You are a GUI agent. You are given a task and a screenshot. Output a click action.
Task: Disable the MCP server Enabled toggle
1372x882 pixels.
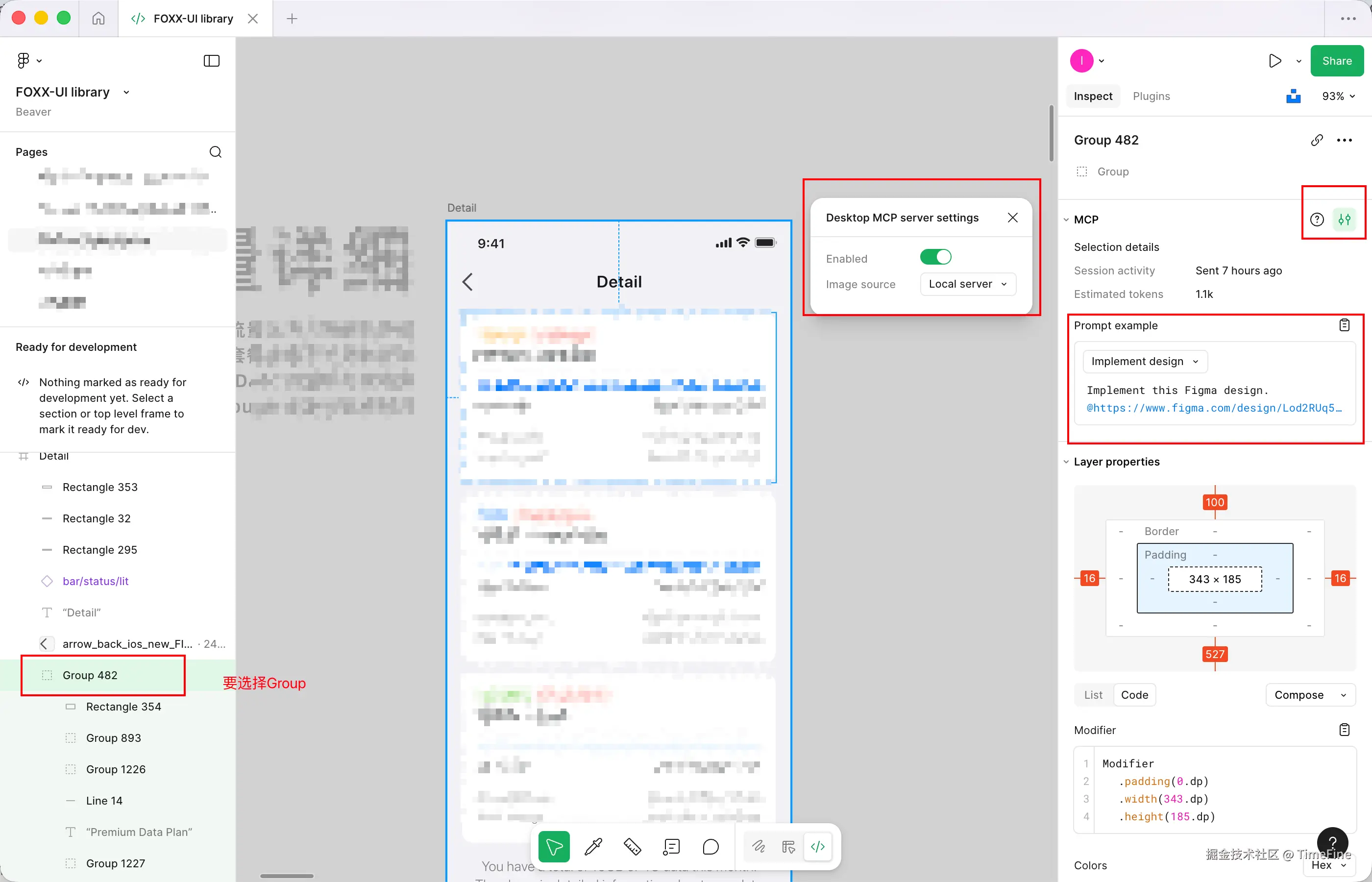tap(935, 257)
